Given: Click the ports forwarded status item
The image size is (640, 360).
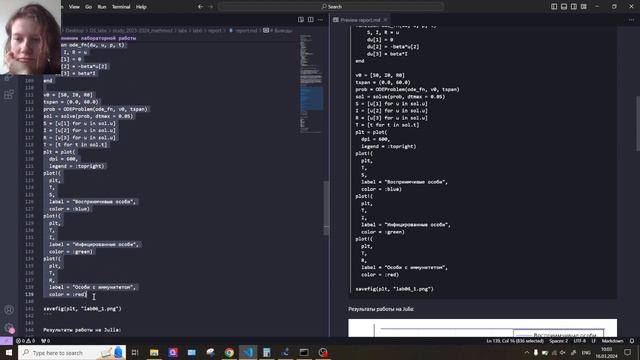Looking at the screenshot, I should tap(45, 340).
